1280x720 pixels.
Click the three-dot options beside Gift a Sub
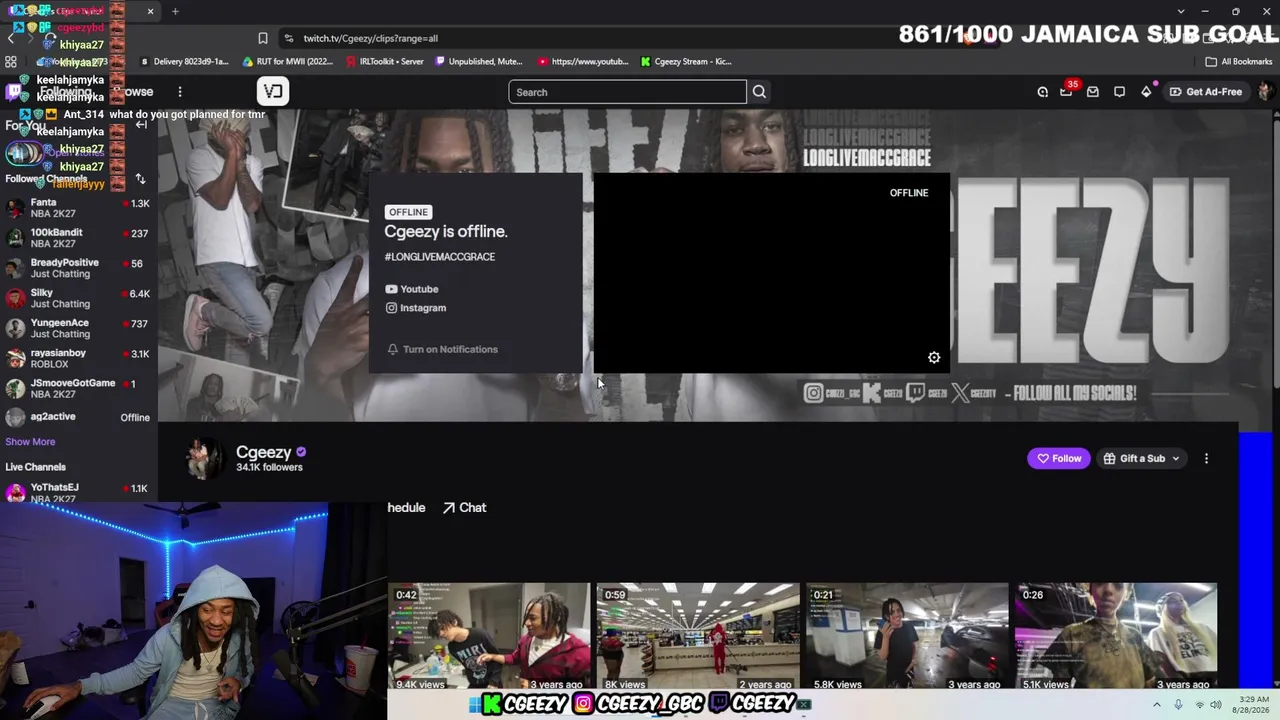click(1206, 458)
